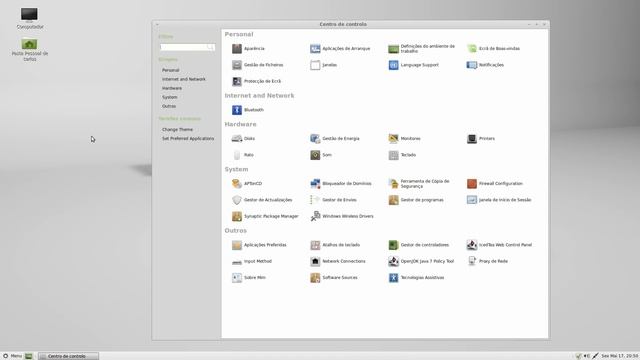The height and width of the screenshot is (360, 640).
Task: Jump to the Personal group in sidebar
Action: pyautogui.click(x=171, y=70)
